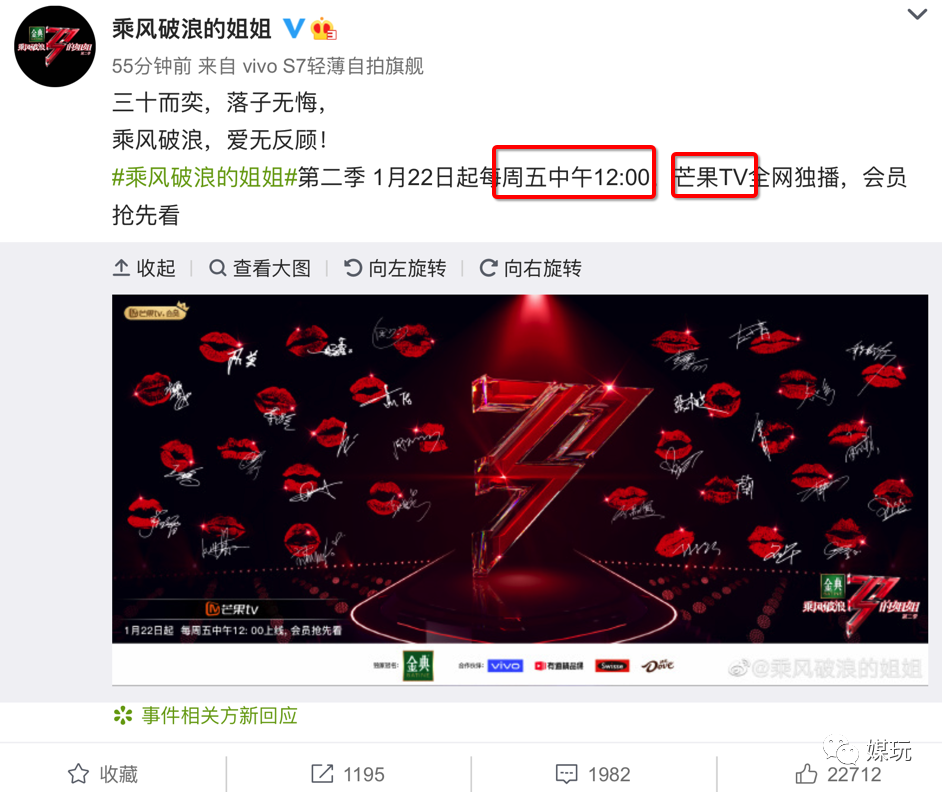Click the blue V verification badge
The image size is (942, 792).
pyautogui.click(x=294, y=28)
